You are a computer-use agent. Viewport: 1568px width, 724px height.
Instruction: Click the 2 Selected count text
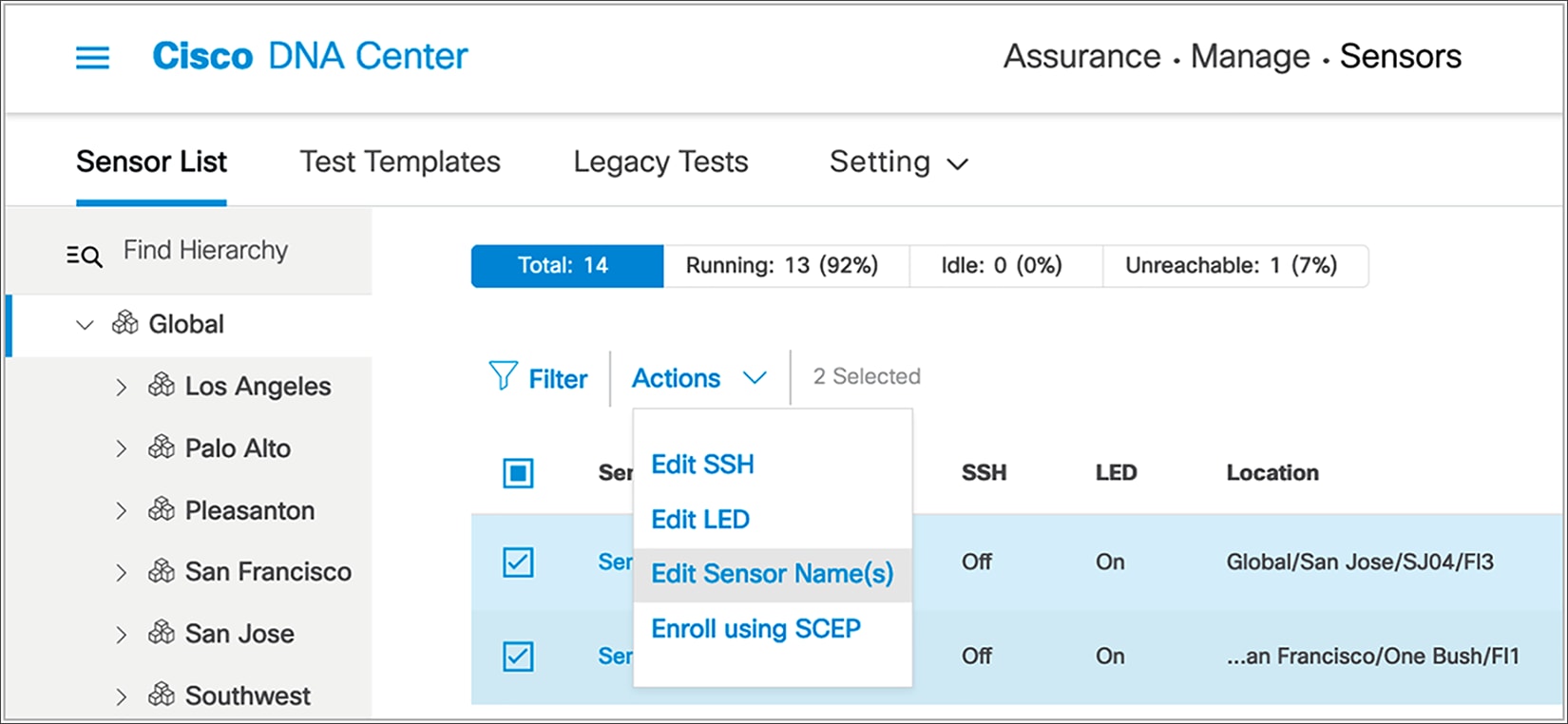[x=867, y=376]
